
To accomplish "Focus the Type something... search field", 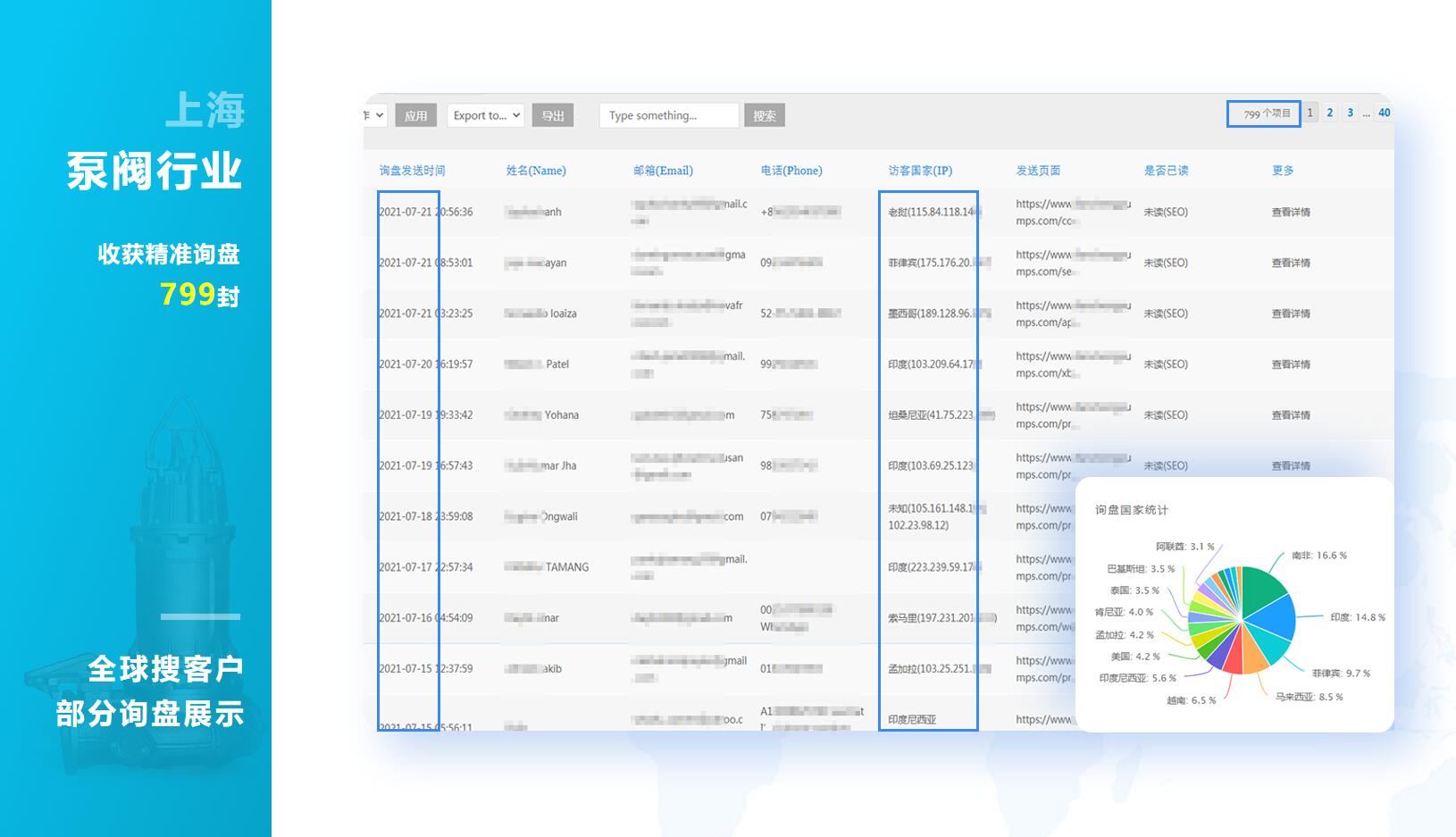I will click(669, 115).
